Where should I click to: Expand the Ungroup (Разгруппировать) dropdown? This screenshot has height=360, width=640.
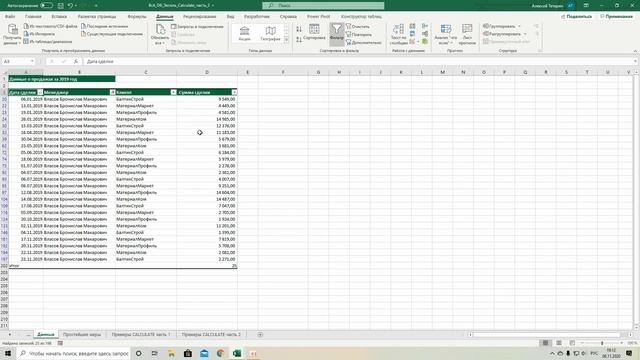525,34
